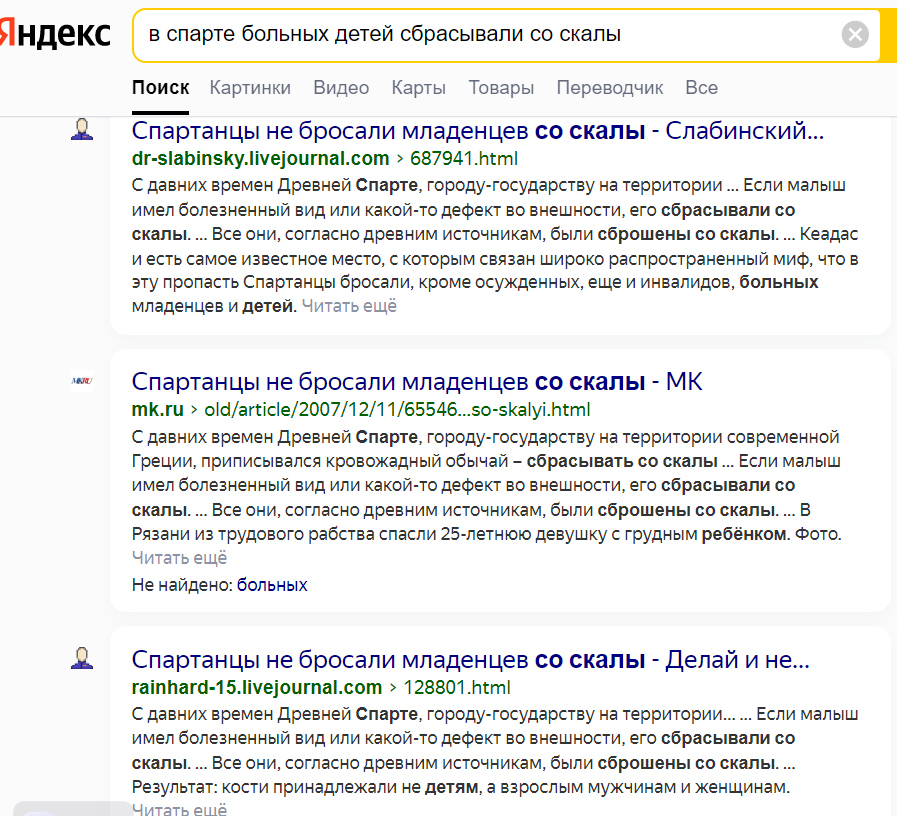Screen dimensions: 897x816
Task: Open the Карты tab
Action: point(418,88)
